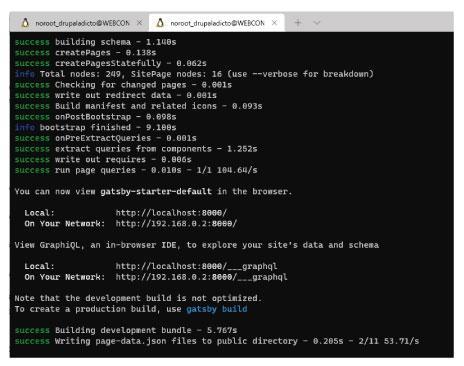Click the 'bootstrap finished - 9.100s' line
This screenshot has height=366, width=464.
tap(95, 127)
